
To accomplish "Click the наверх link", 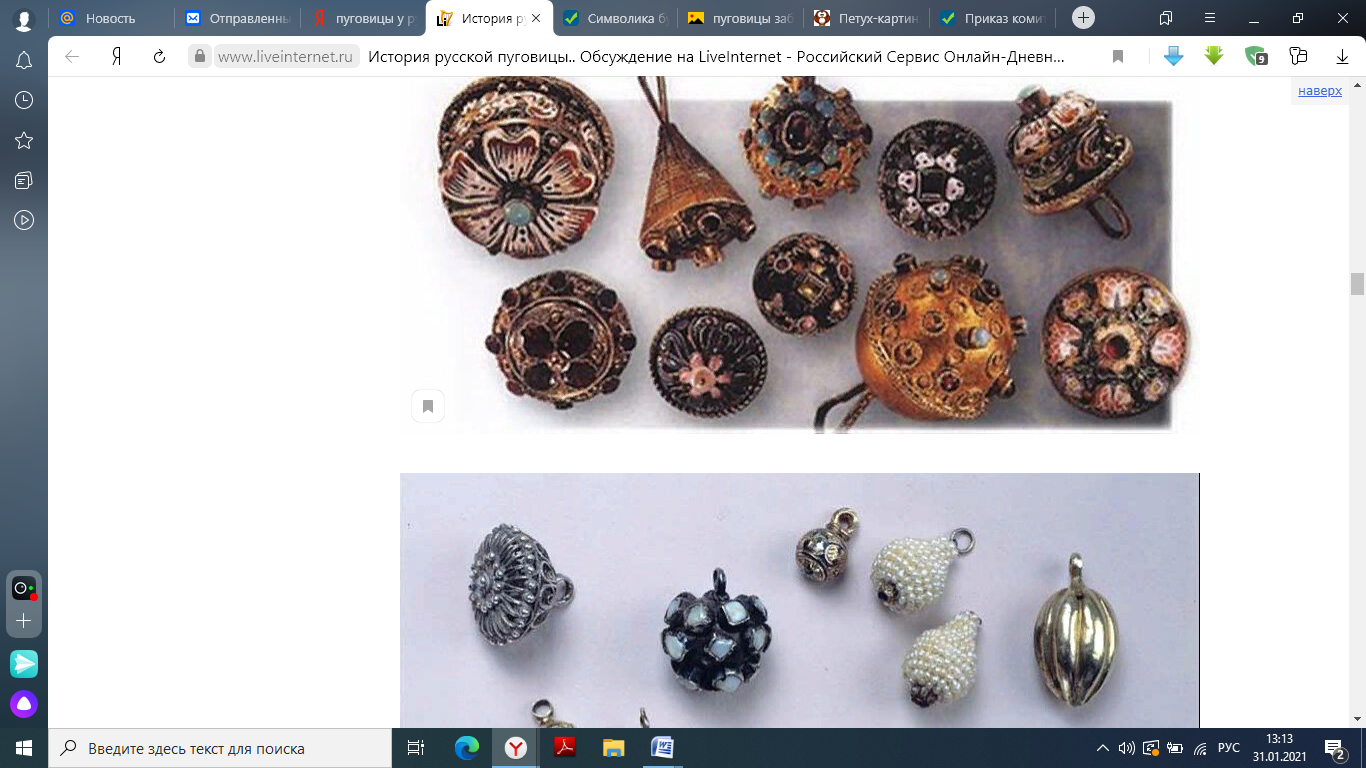I will (1320, 90).
